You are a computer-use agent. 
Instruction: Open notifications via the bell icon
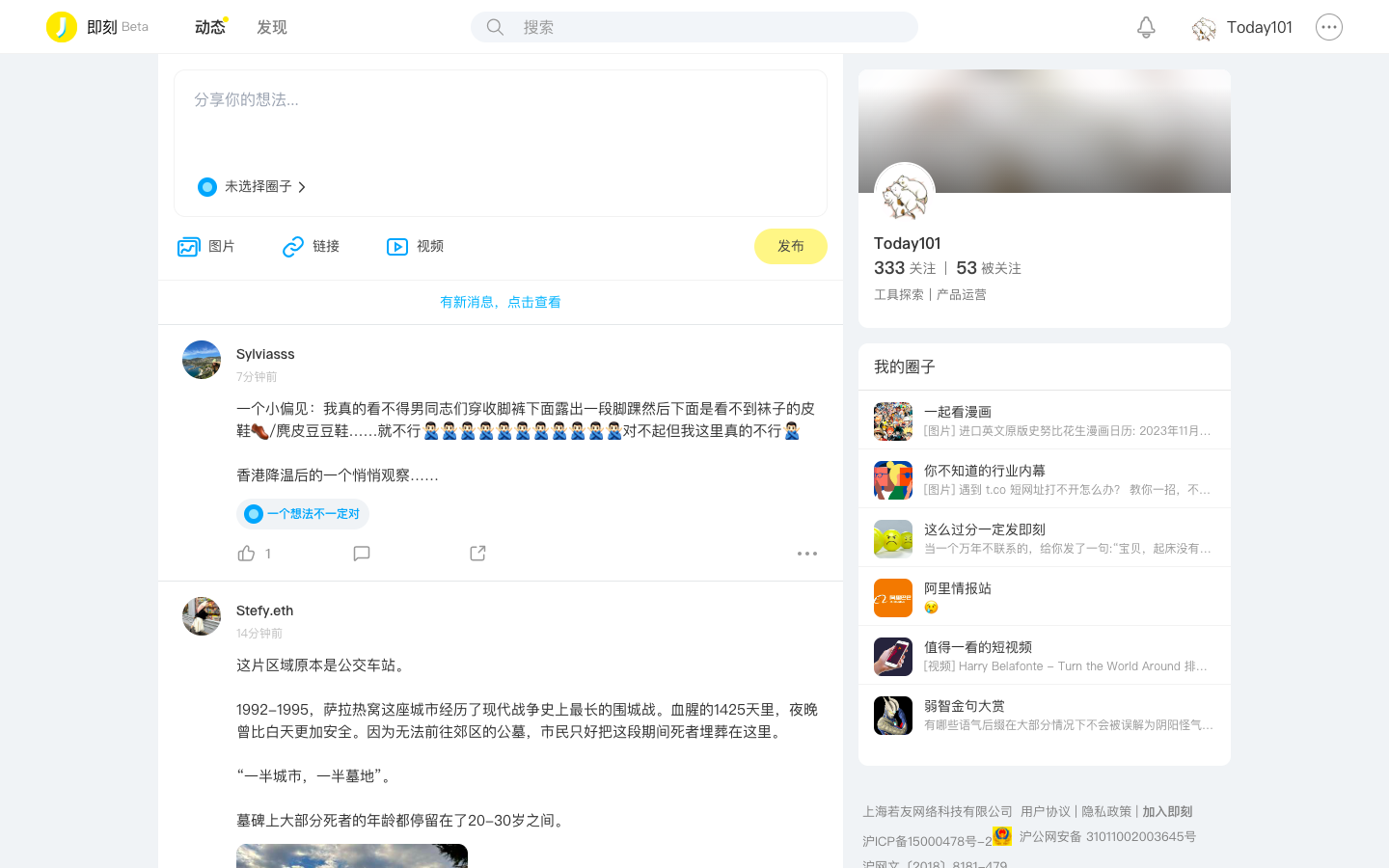pyautogui.click(x=1146, y=27)
